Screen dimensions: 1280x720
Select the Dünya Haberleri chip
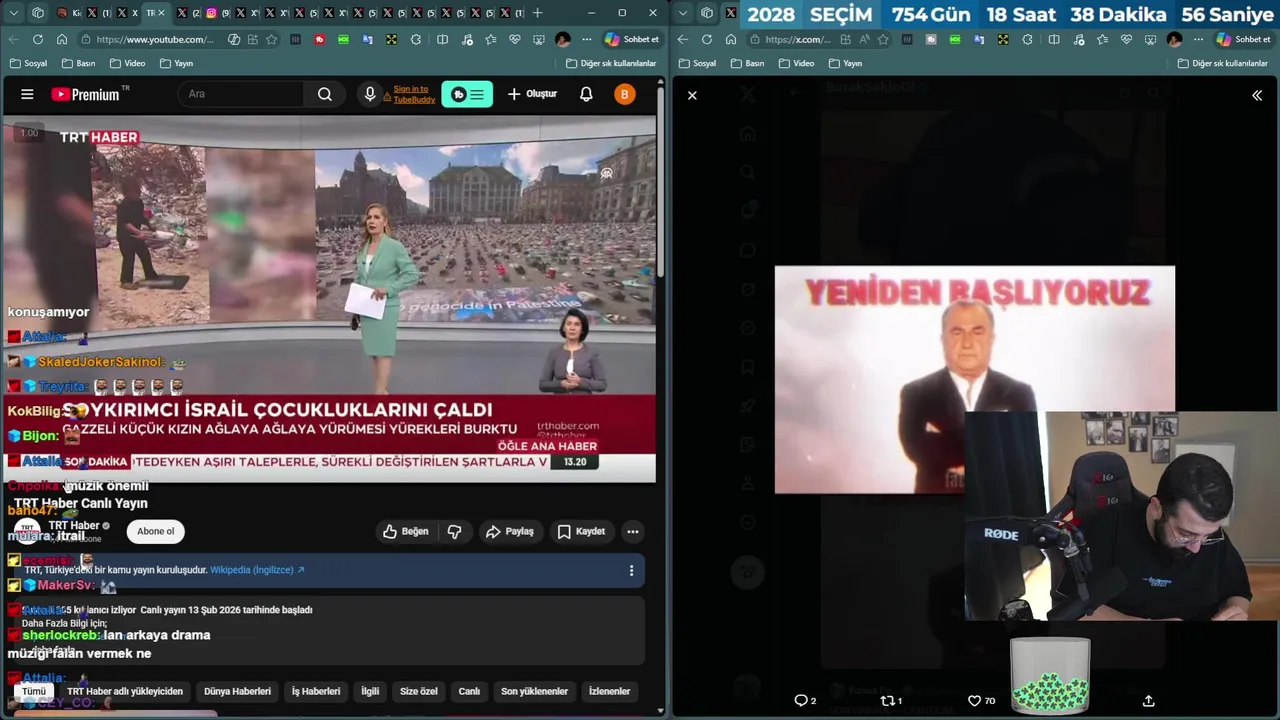pyautogui.click(x=237, y=691)
